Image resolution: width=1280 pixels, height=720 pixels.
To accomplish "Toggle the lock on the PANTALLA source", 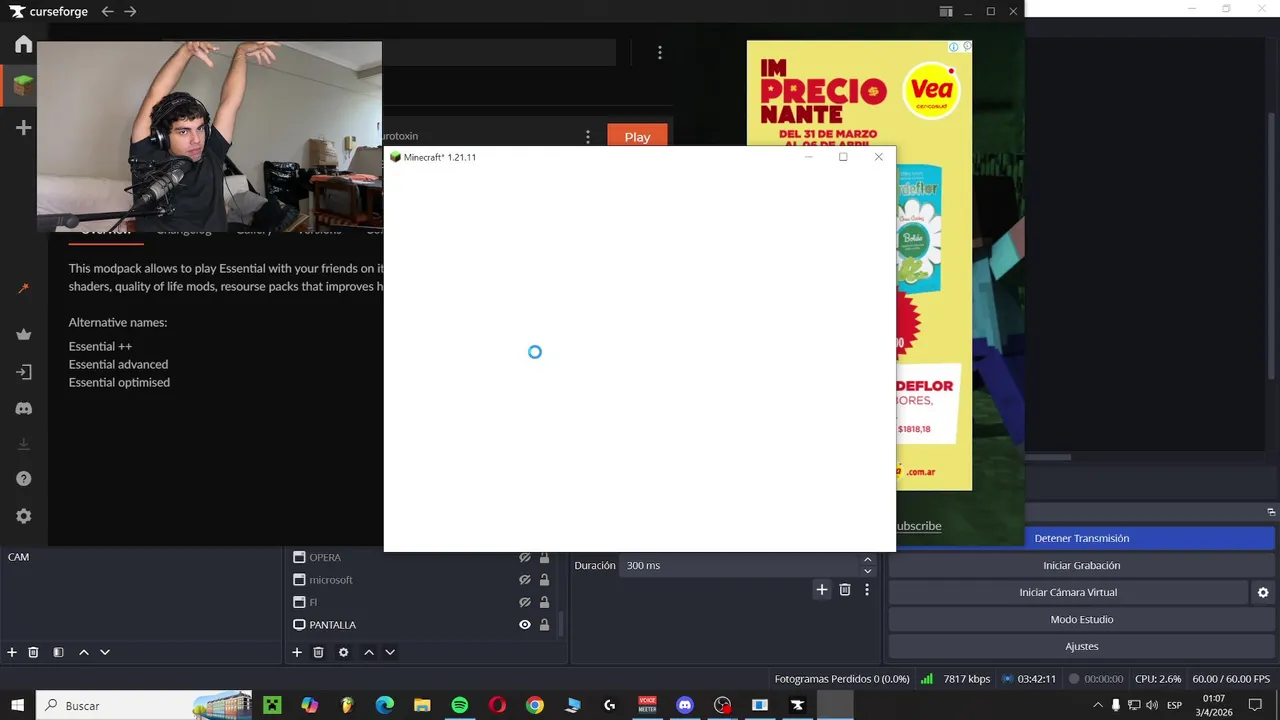I will pos(544,625).
